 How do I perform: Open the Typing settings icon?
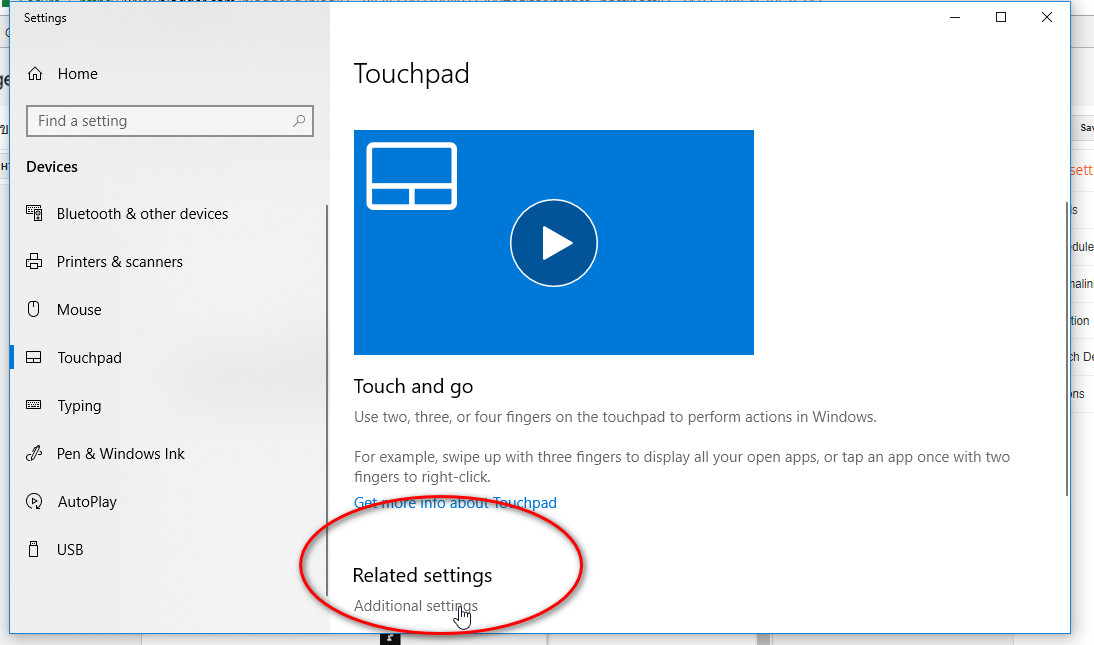[35, 405]
